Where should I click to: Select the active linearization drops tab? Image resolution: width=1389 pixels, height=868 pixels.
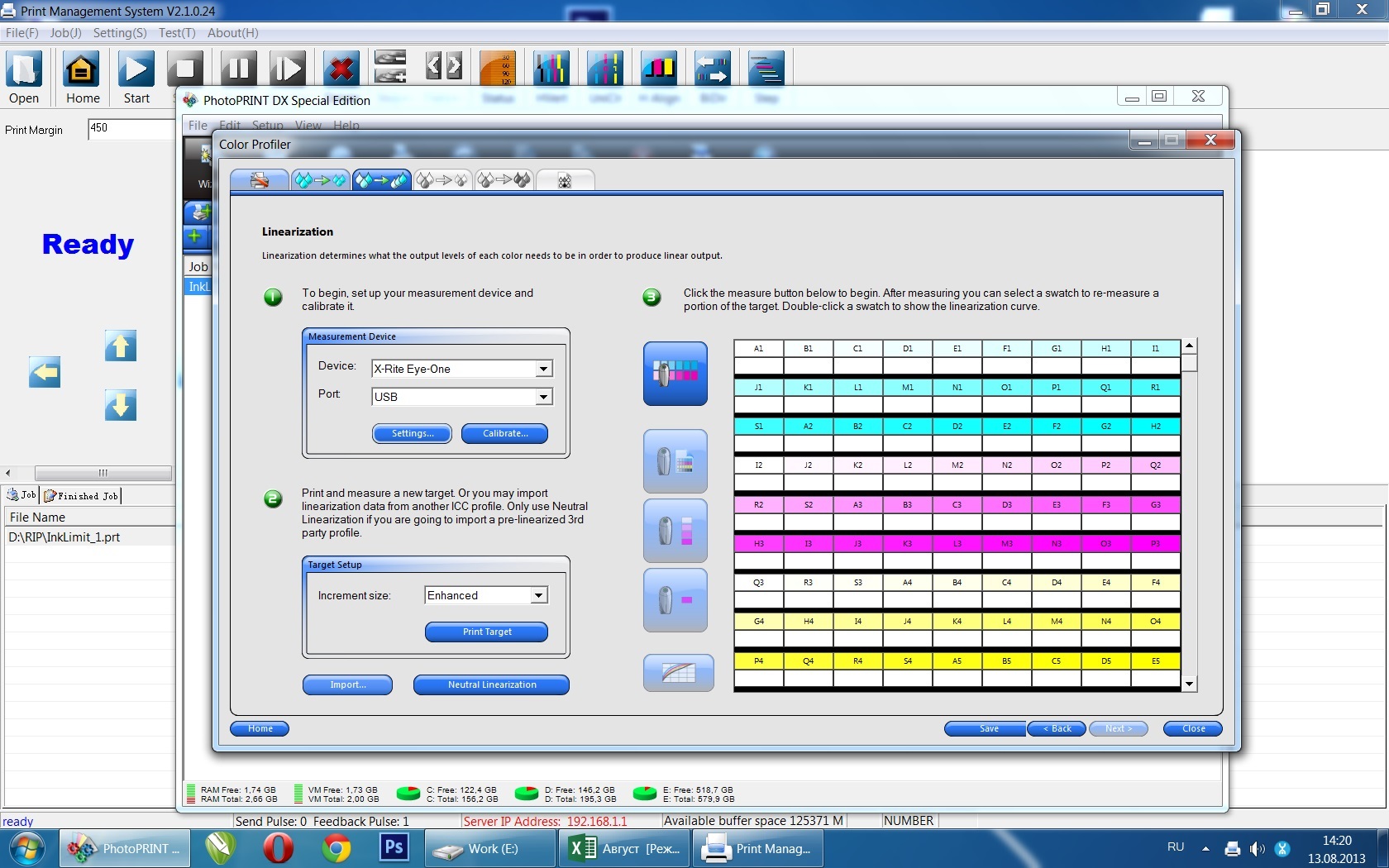pos(381,180)
